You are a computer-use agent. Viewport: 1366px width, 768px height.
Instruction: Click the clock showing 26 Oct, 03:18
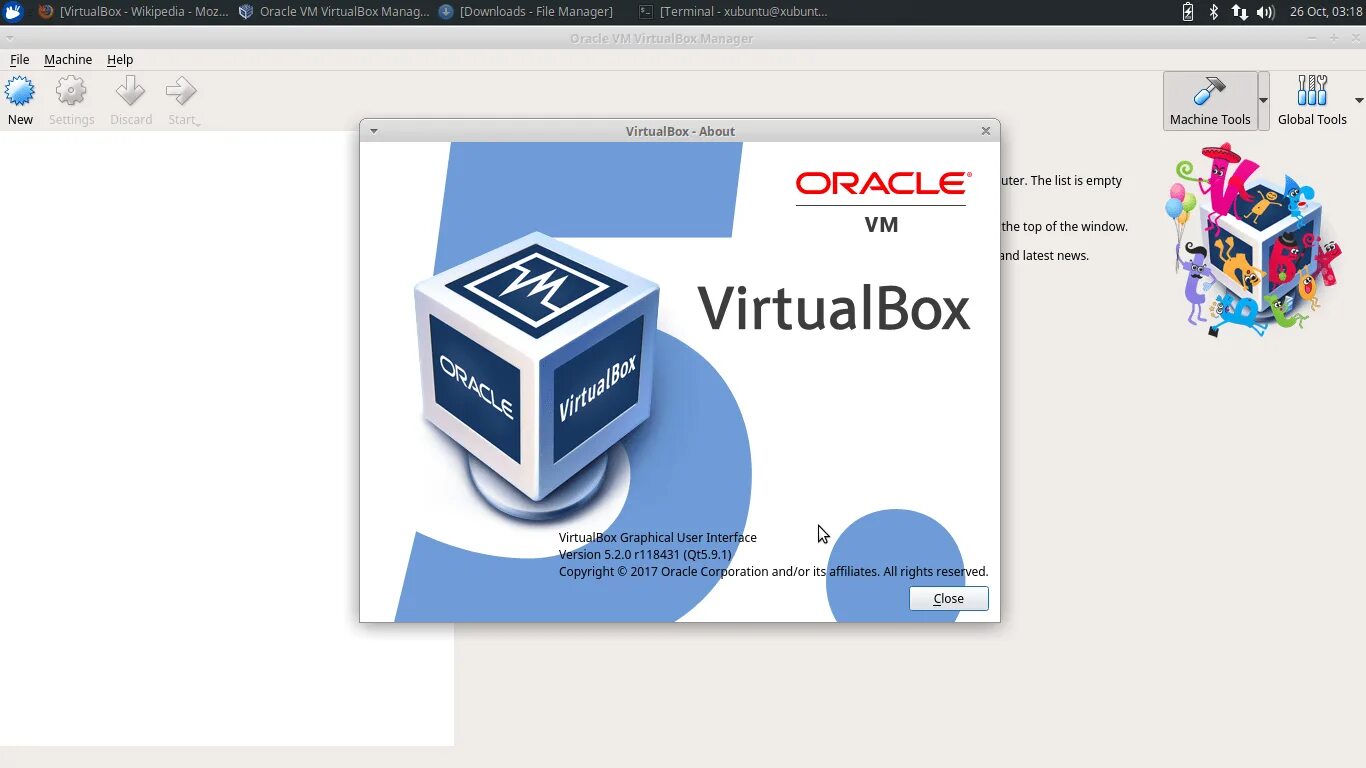point(1326,12)
